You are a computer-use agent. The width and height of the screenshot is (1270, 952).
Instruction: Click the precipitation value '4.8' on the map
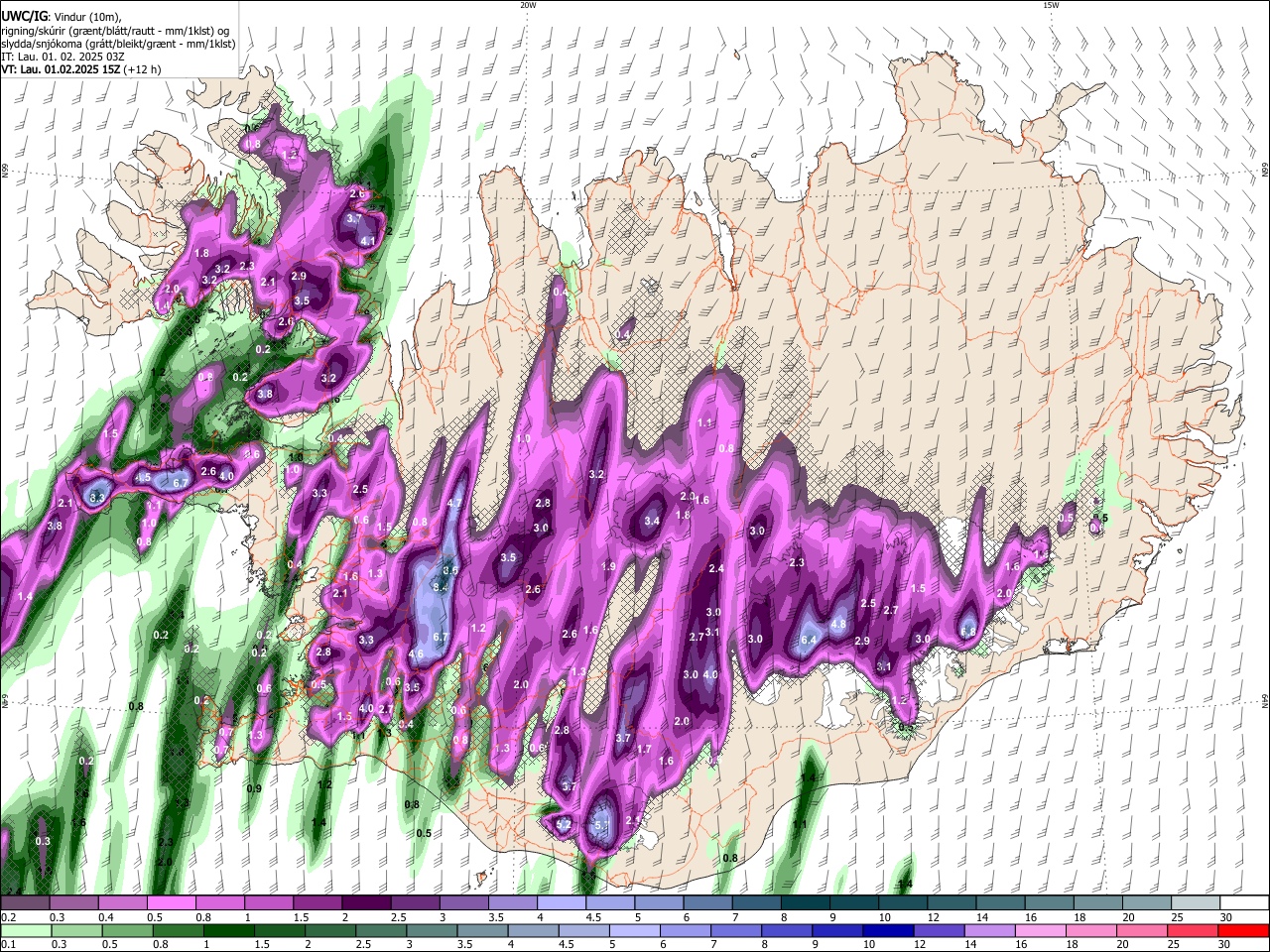click(x=837, y=624)
